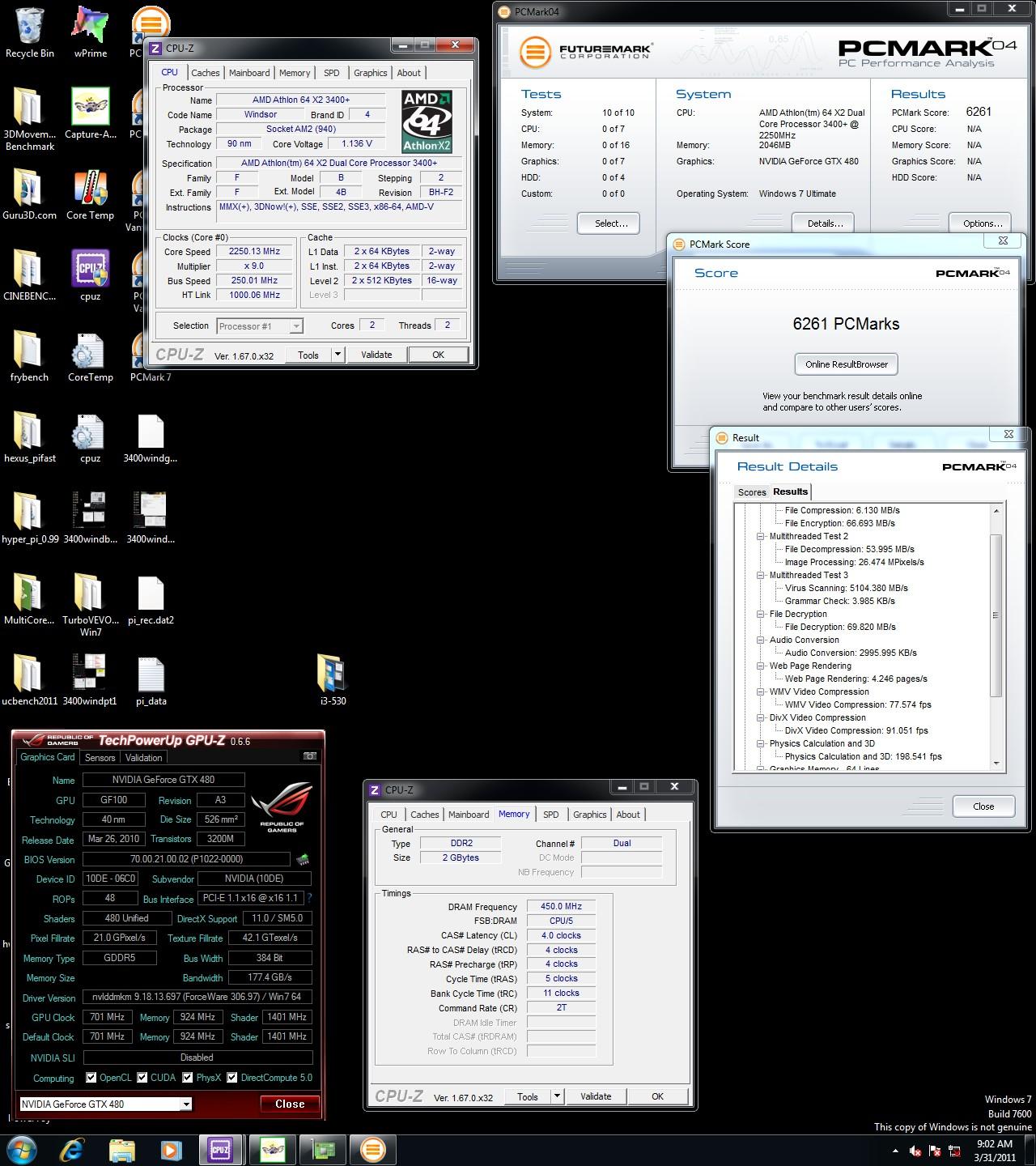Open Windows Explorer taskbar icon
This screenshot has height=1166, width=1036.
click(x=121, y=1149)
